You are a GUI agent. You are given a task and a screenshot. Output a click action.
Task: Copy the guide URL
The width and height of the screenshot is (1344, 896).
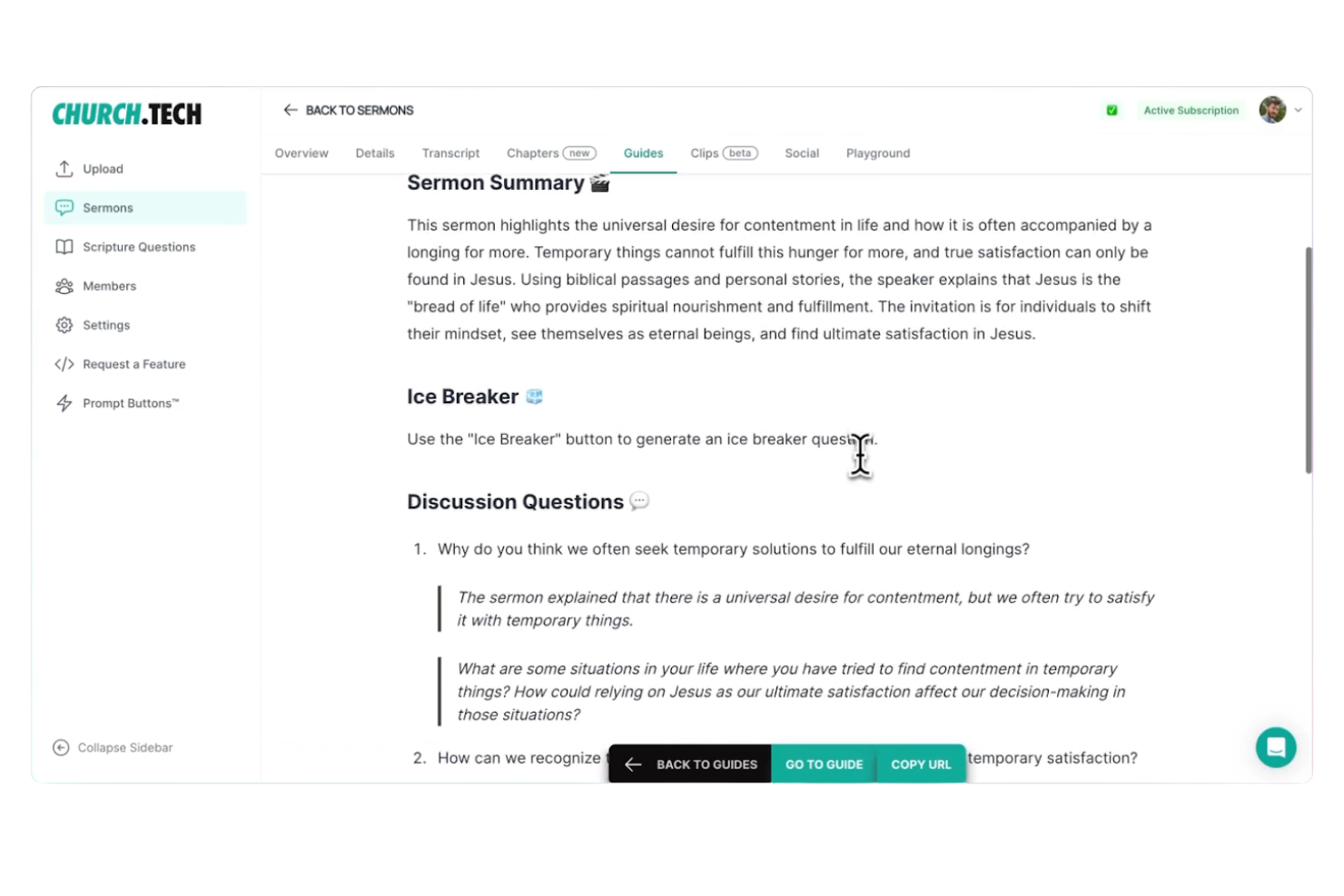[x=920, y=763]
